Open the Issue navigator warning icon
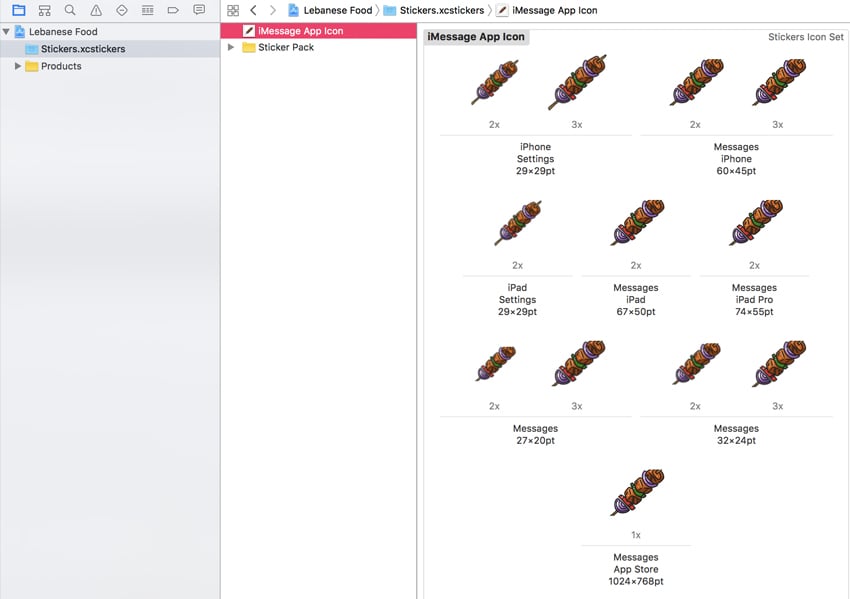850x599 pixels. pyautogui.click(x=96, y=10)
